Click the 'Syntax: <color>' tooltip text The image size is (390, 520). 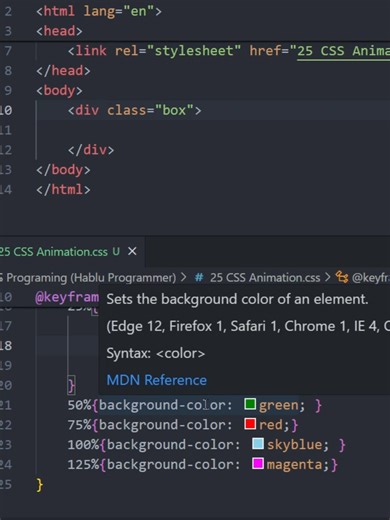pyautogui.click(x=156, y=353)
